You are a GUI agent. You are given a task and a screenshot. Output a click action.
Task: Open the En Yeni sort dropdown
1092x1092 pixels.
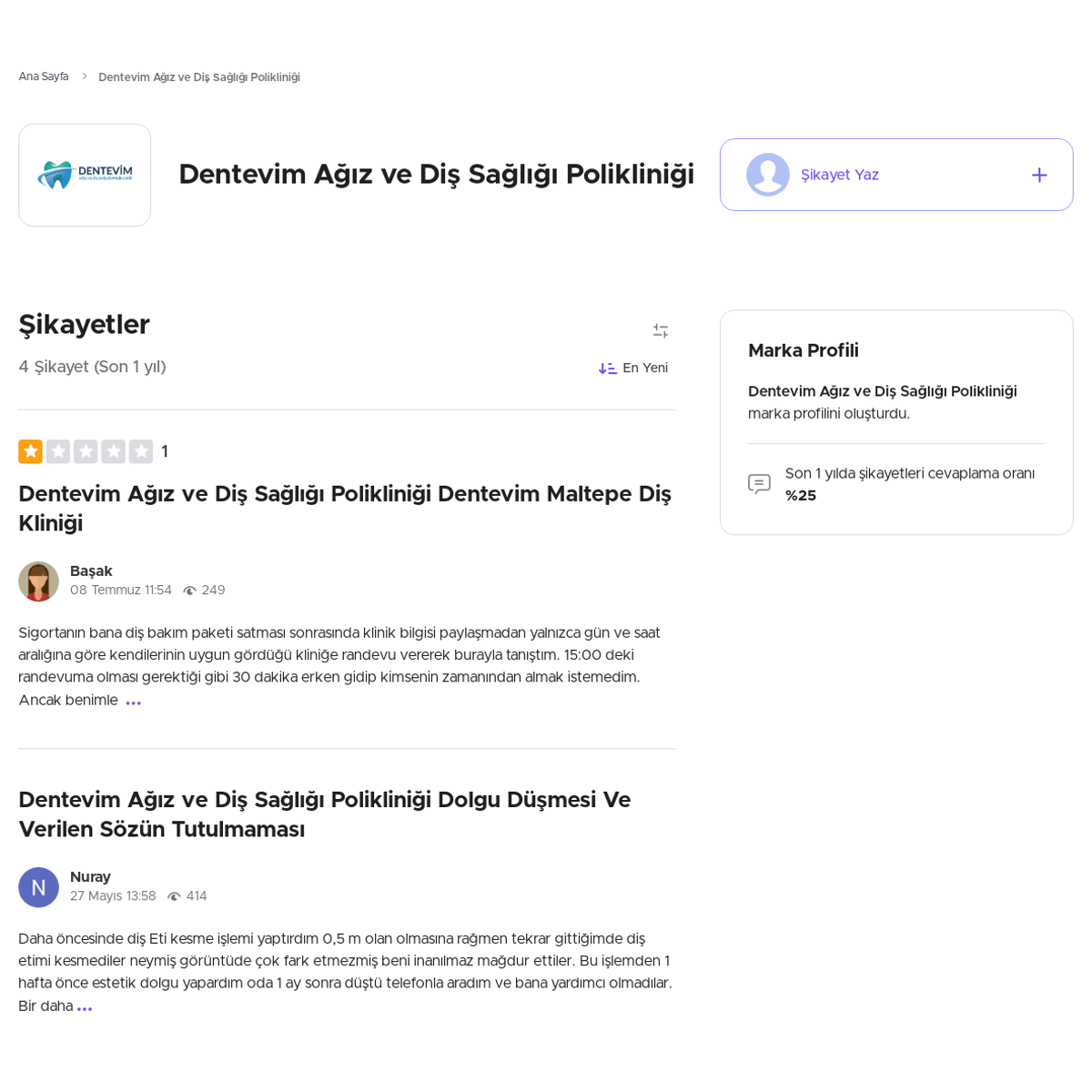633,369
